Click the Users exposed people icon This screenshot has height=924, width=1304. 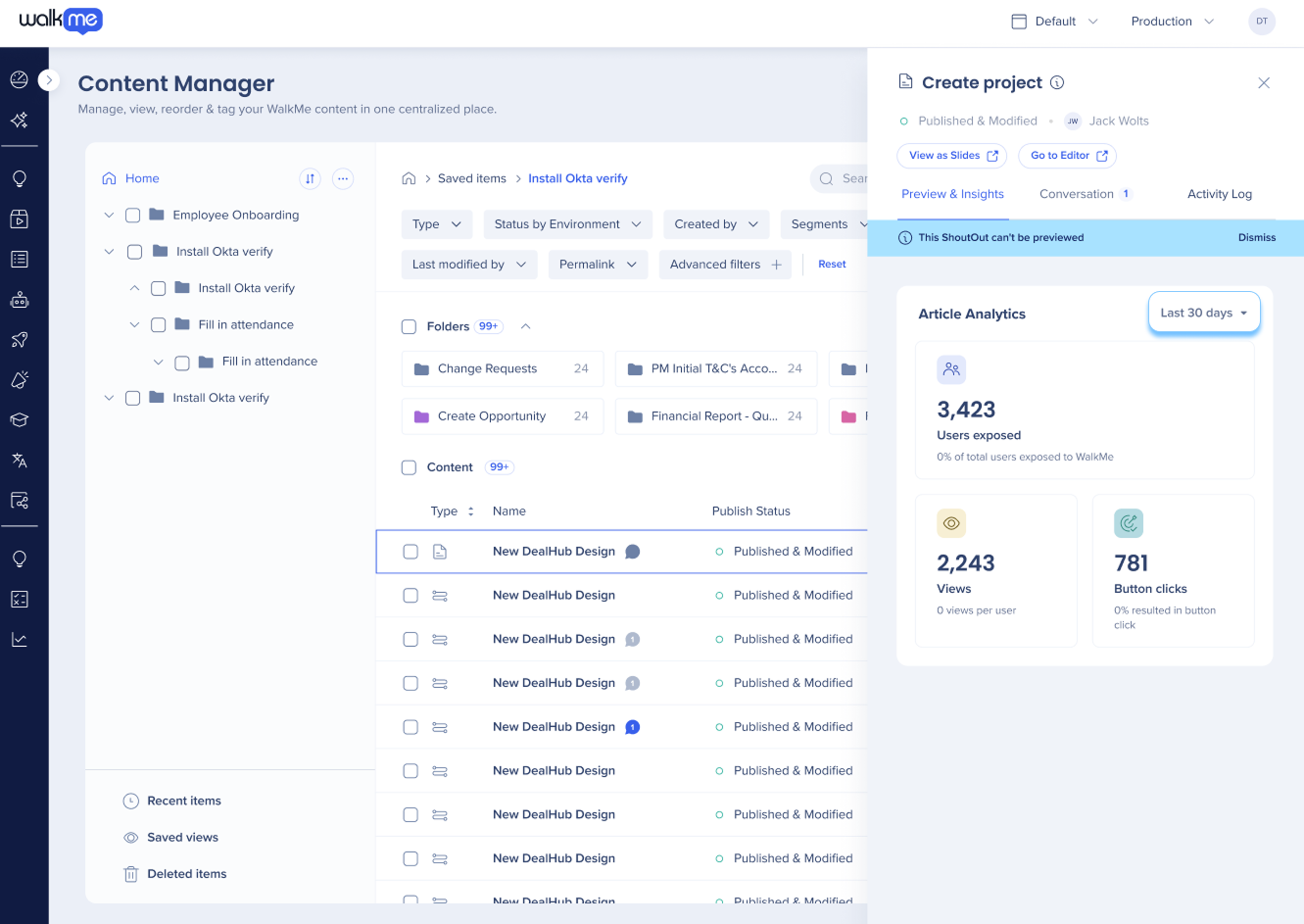click(x=951, y=369)
